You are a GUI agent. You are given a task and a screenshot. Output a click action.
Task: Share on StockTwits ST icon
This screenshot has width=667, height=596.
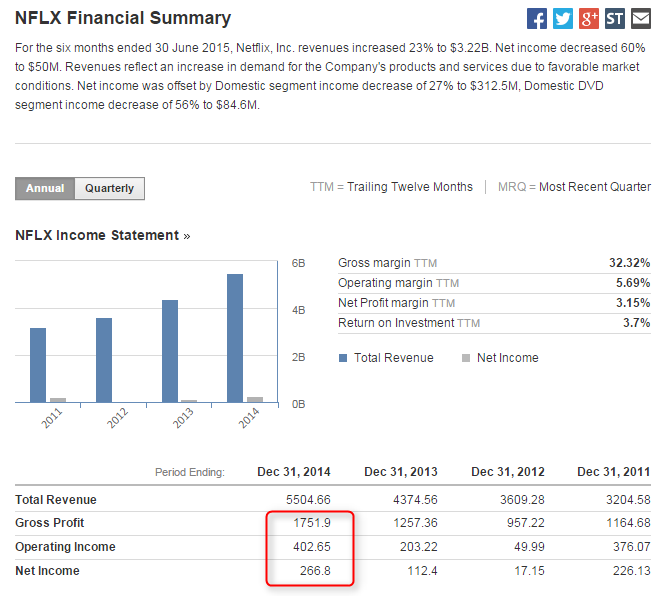[x=614, y=19]
